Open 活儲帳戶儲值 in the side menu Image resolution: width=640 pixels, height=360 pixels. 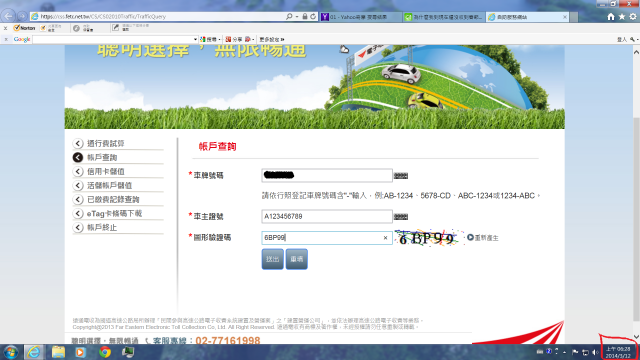click(109, 185)
